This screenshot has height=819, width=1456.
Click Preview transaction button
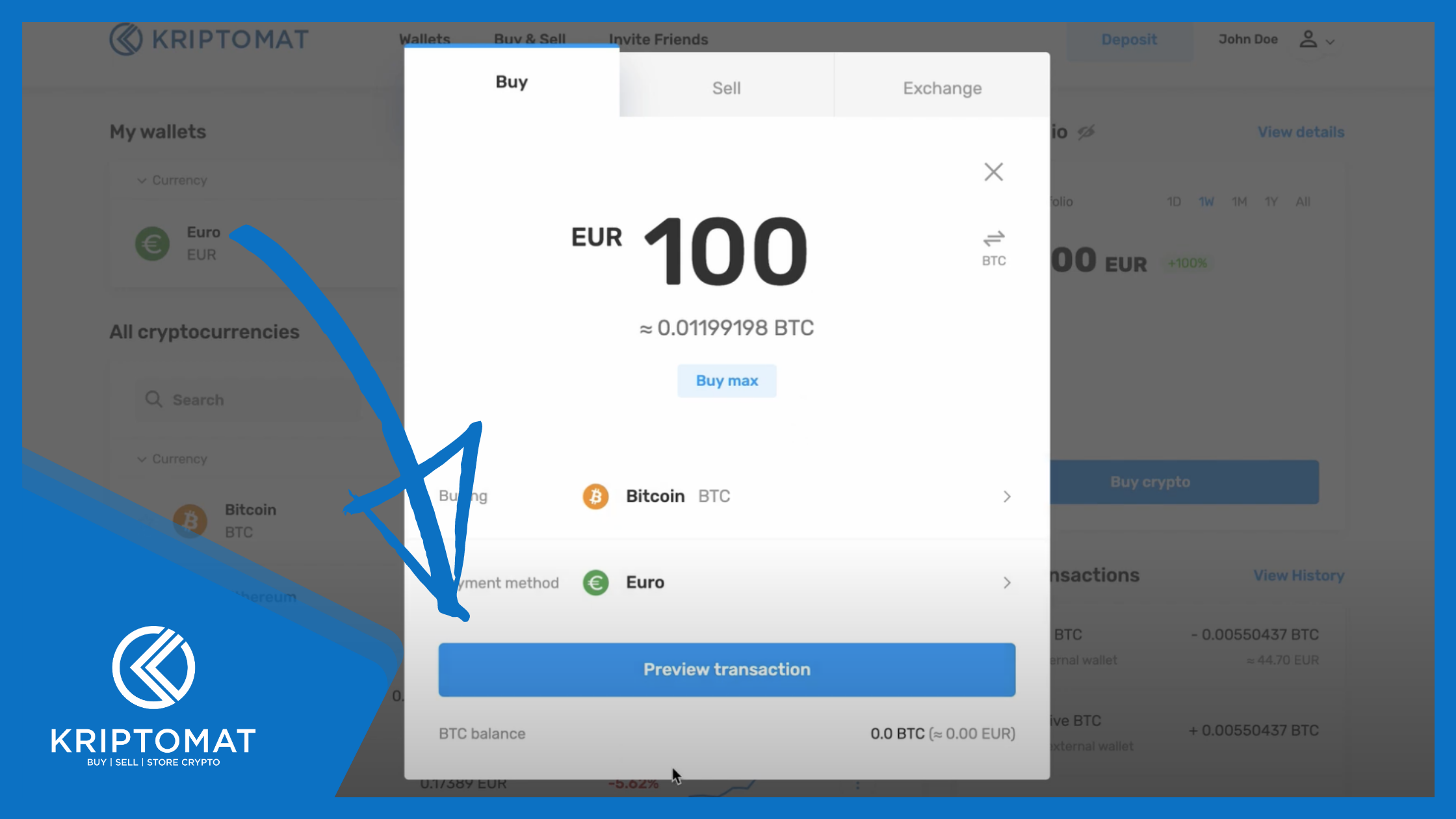click(726, 669)
